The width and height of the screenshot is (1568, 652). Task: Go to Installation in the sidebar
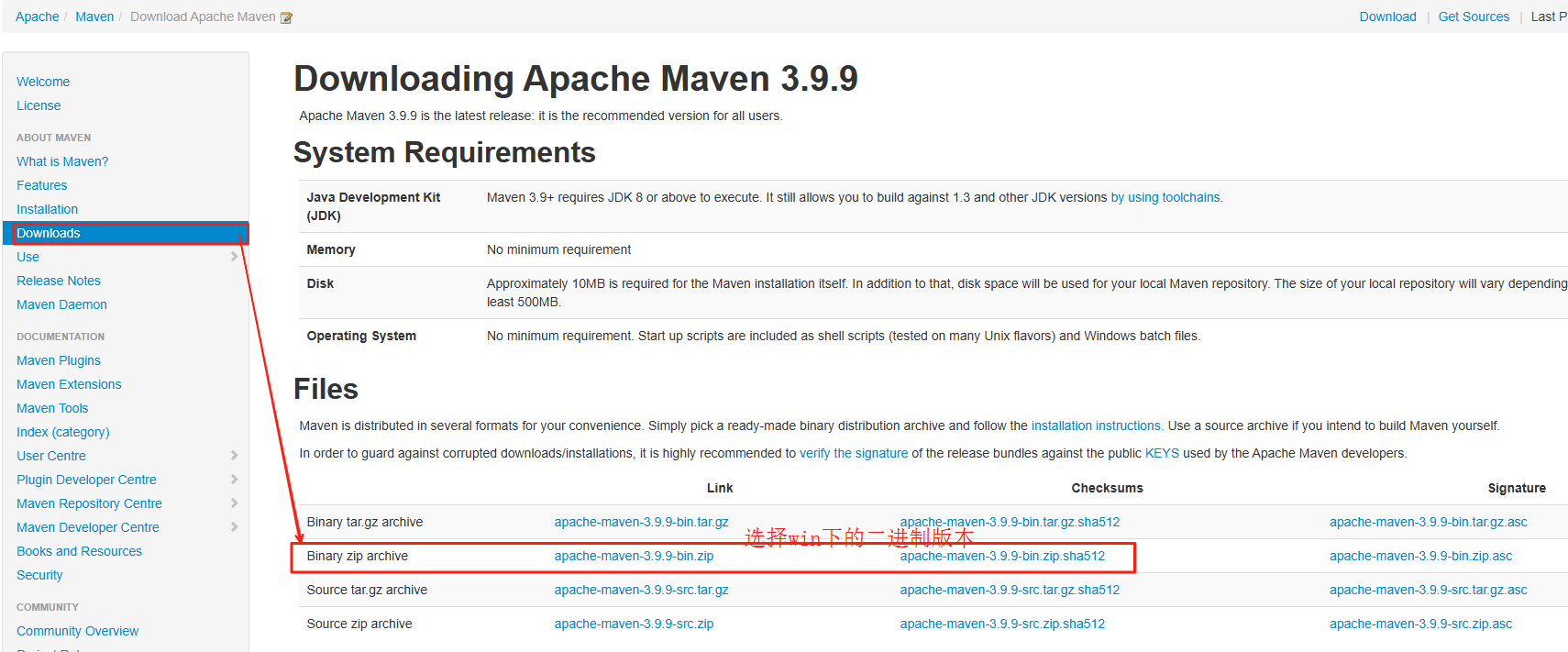coord(48,209)
